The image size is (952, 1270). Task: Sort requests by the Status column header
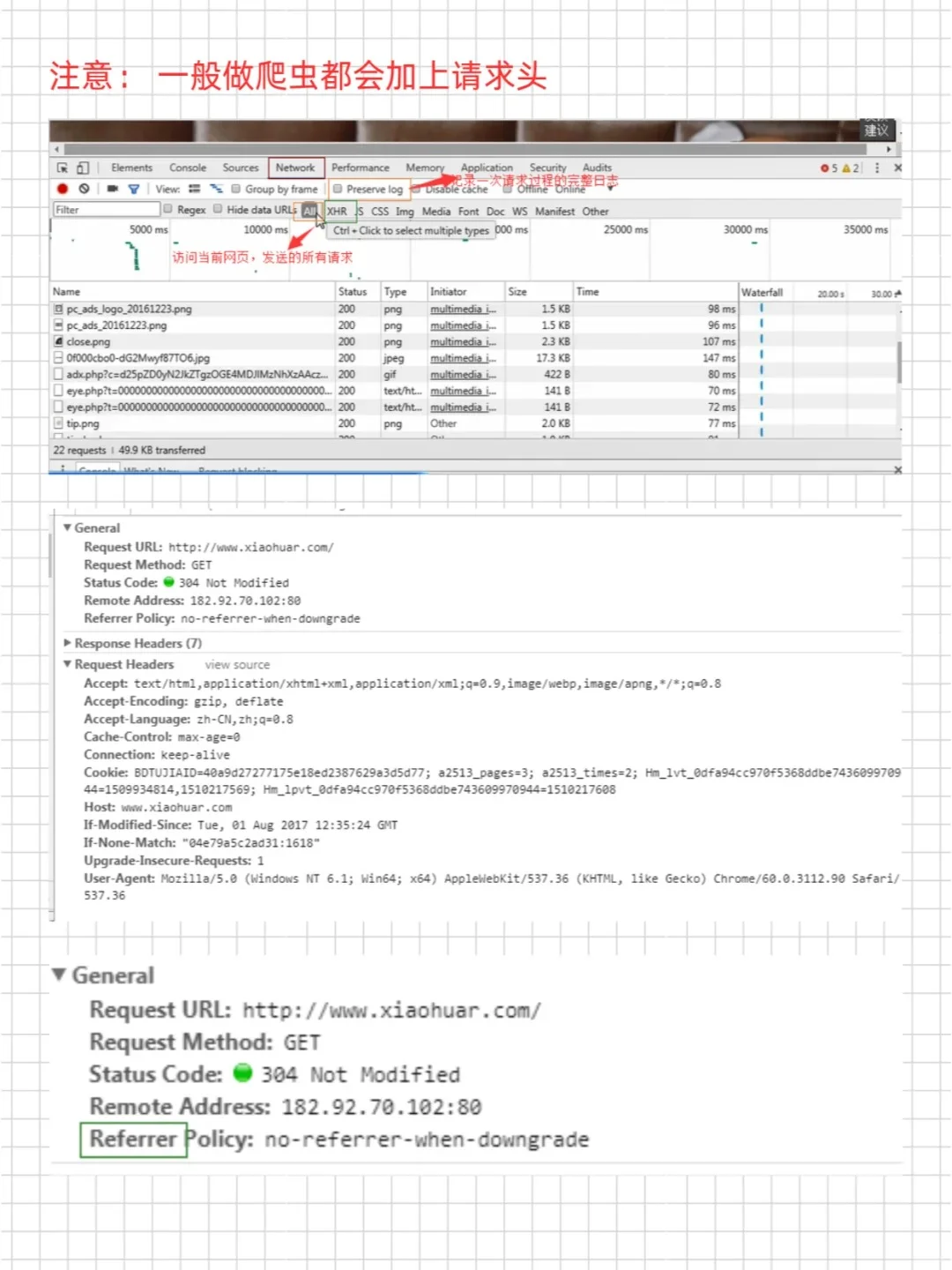(357, 291)
